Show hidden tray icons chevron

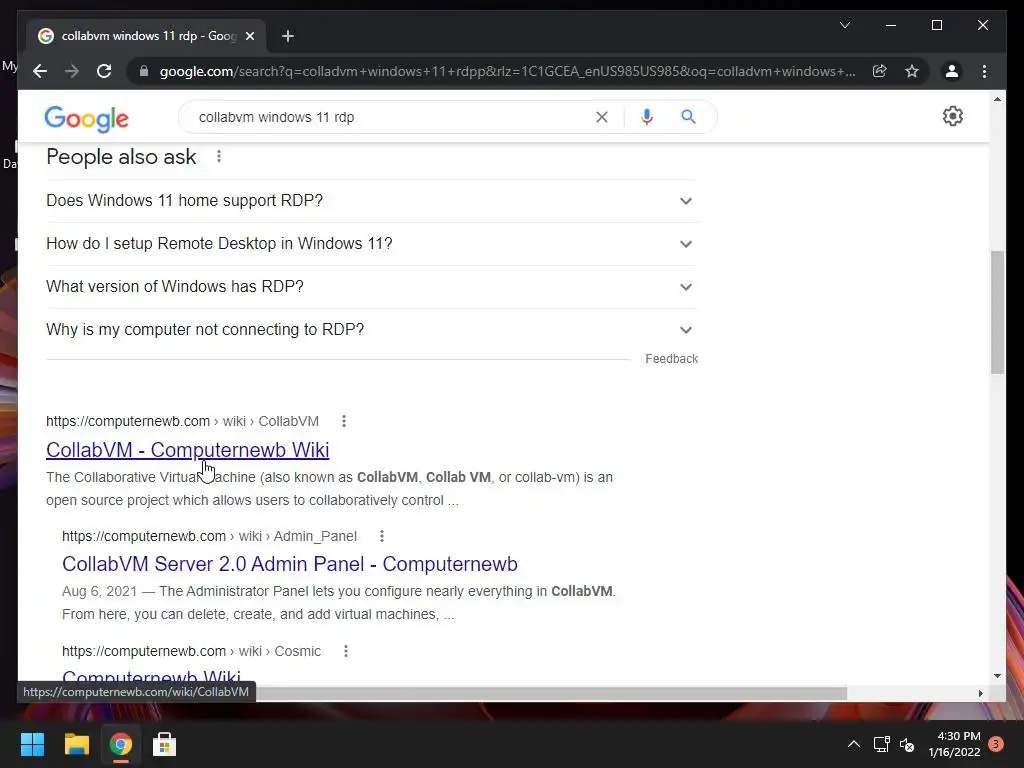pos(854,744)
